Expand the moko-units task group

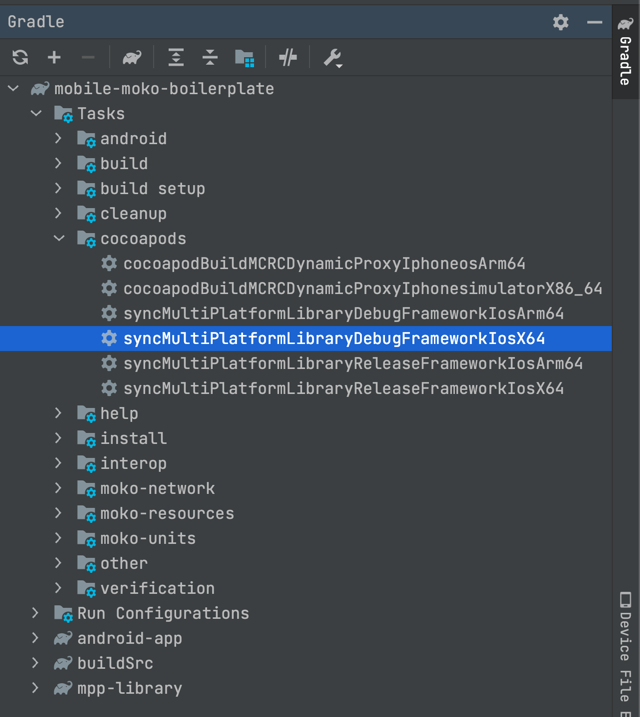tap(58, 538)
